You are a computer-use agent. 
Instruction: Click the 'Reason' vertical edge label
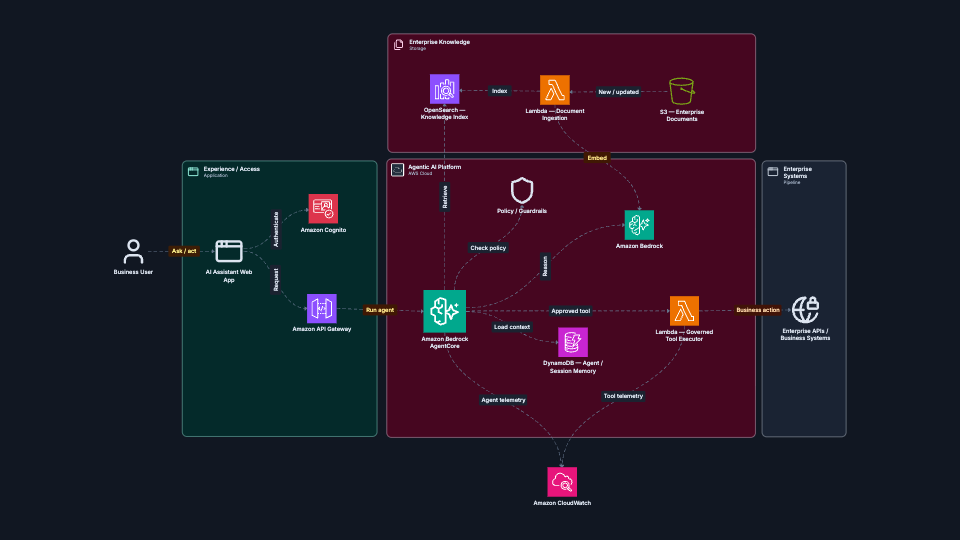(x=546, y=266)
